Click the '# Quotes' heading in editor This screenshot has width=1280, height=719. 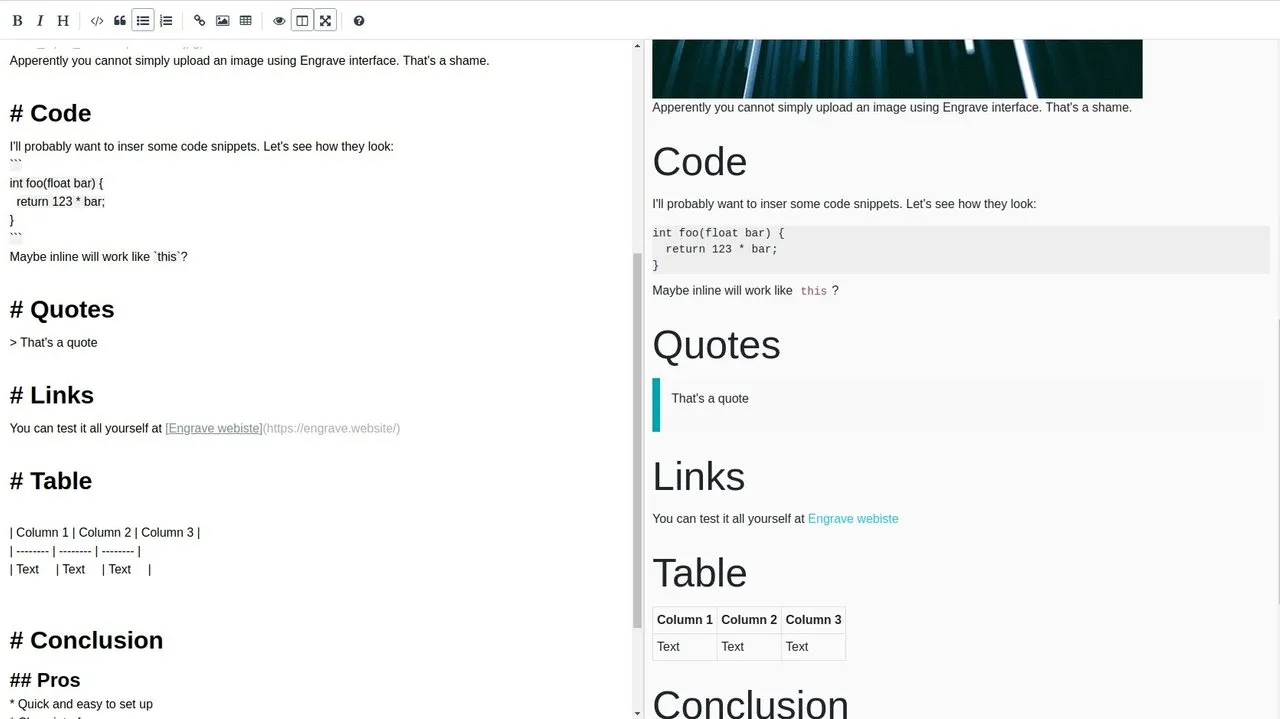62,309
